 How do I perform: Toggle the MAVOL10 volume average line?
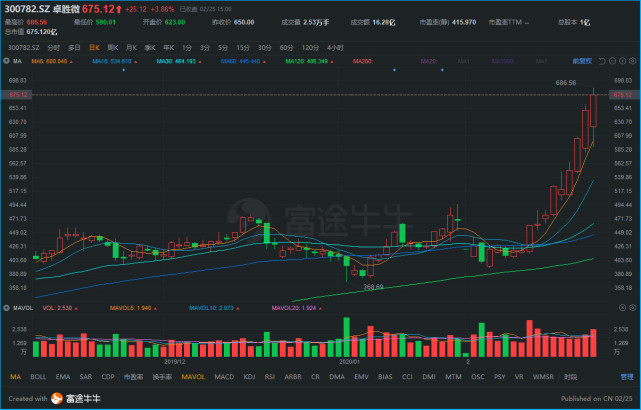(211, 308)
